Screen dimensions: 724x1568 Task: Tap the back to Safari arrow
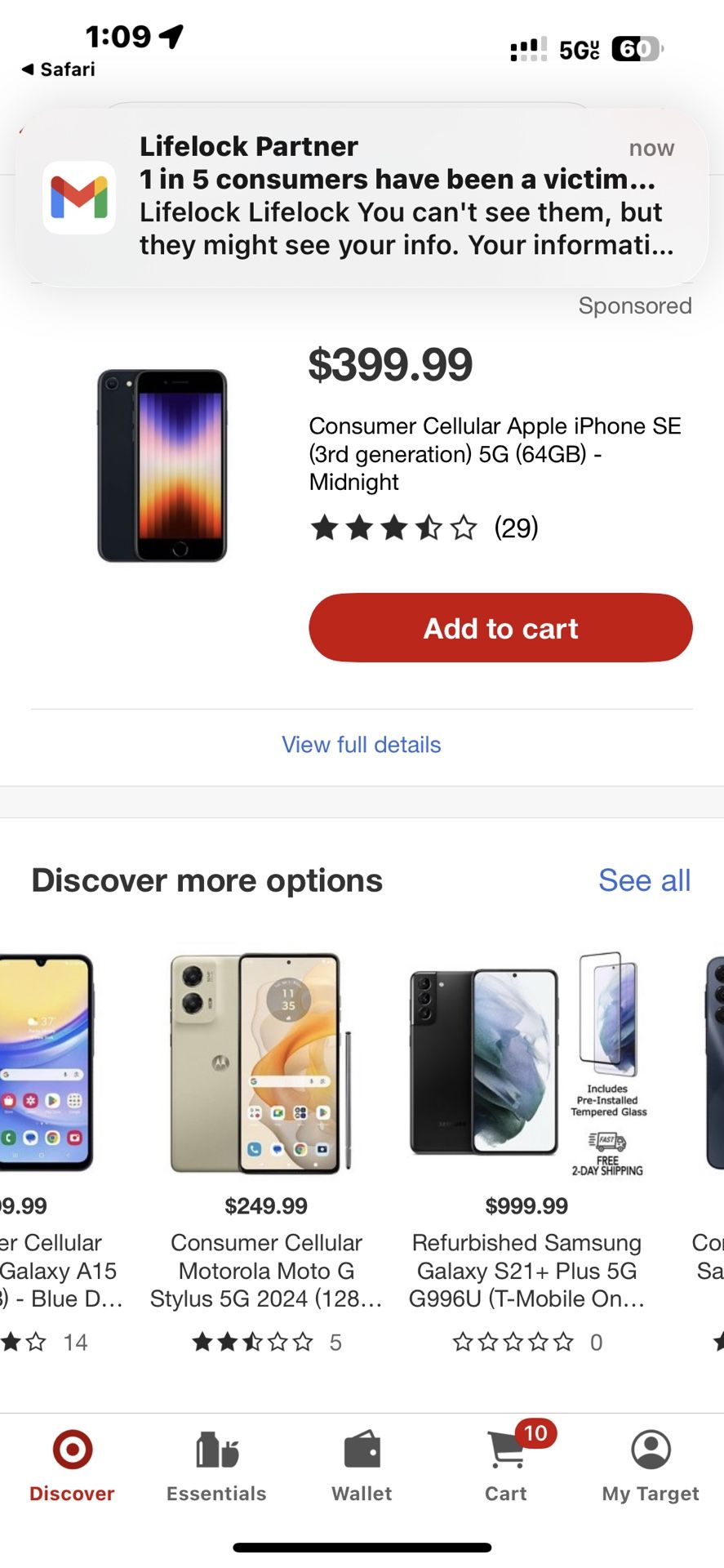coord(29,69)
